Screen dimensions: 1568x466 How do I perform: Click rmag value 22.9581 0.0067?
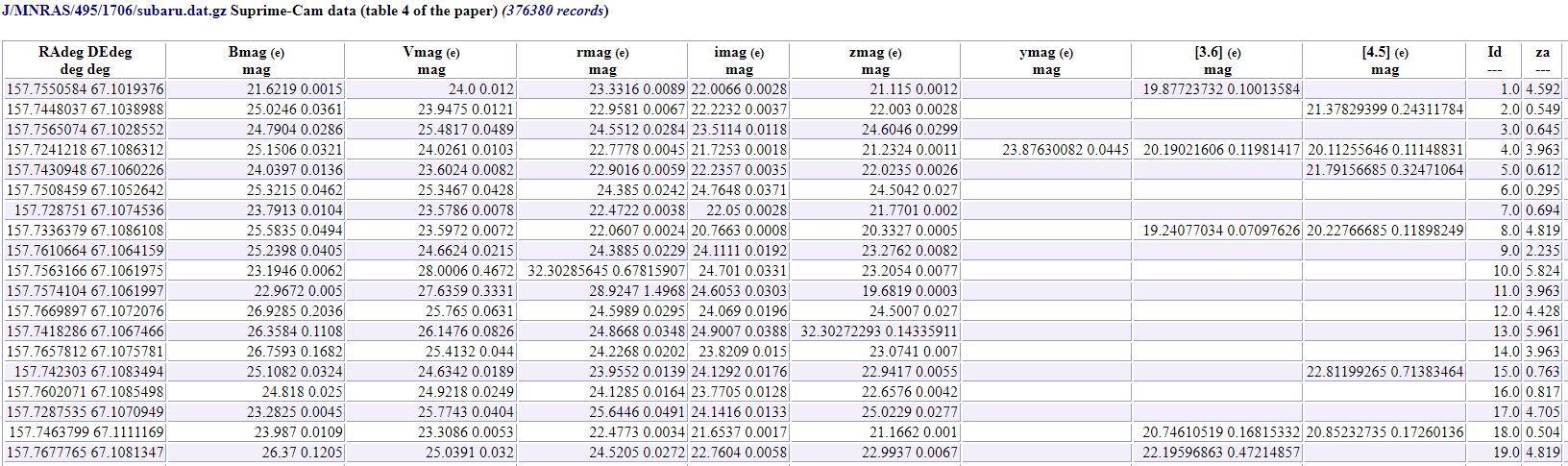tap(637, 110)
